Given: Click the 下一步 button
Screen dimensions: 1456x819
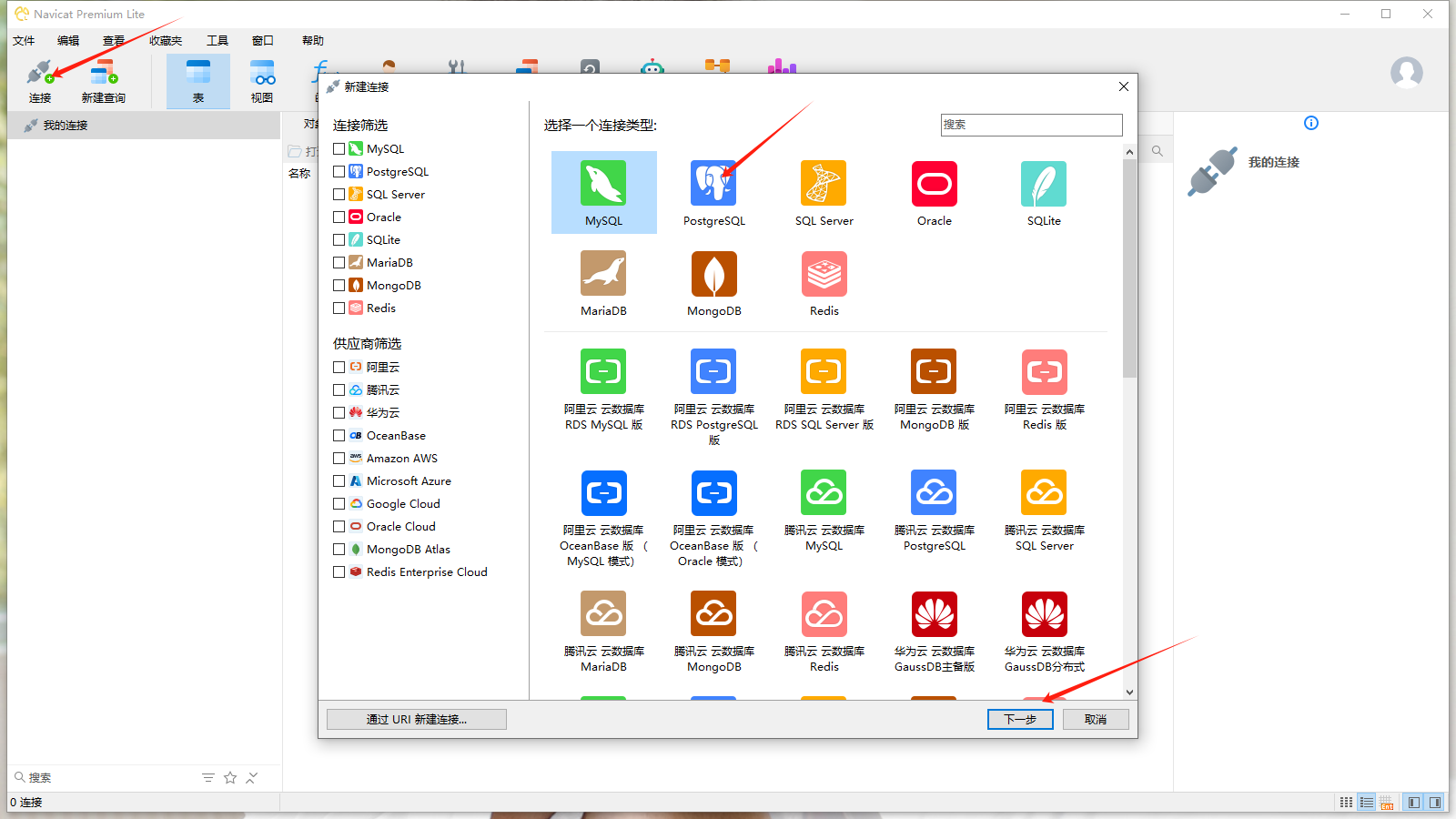Looking at the screenshot, I should pos(1020,719).
